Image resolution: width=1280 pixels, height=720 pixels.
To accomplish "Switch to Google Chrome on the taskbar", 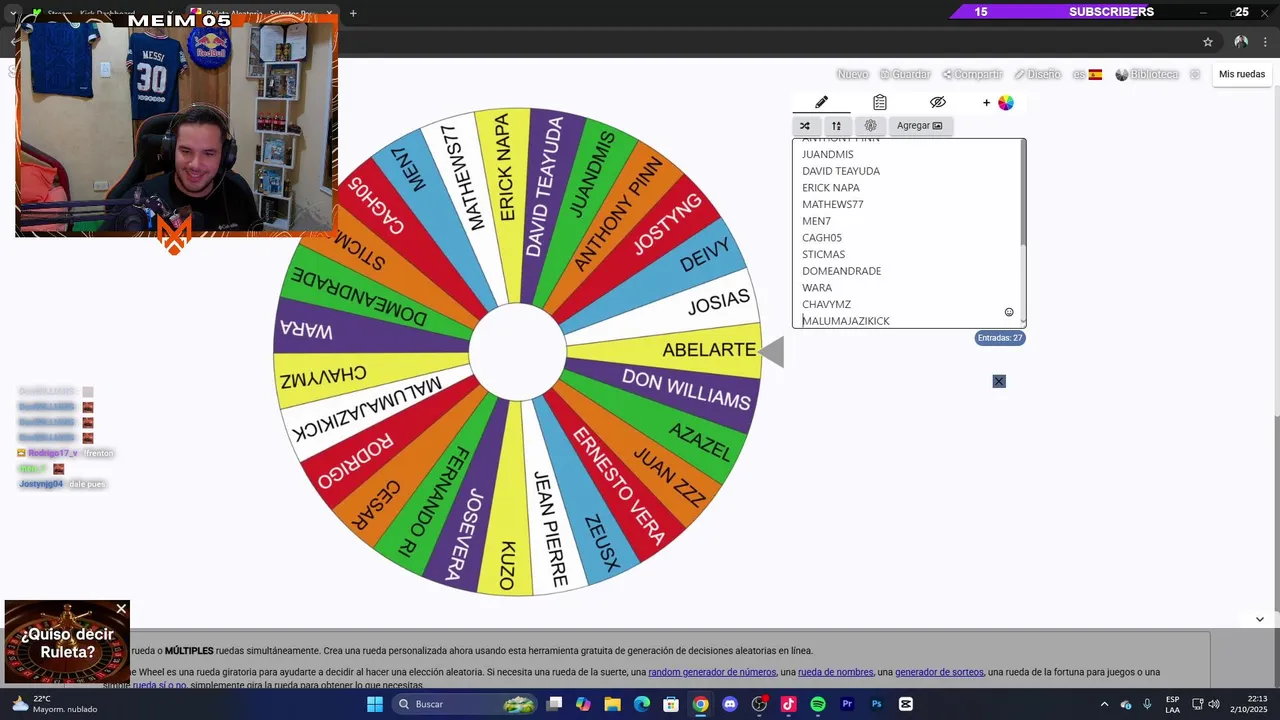I will pos(701,704).
